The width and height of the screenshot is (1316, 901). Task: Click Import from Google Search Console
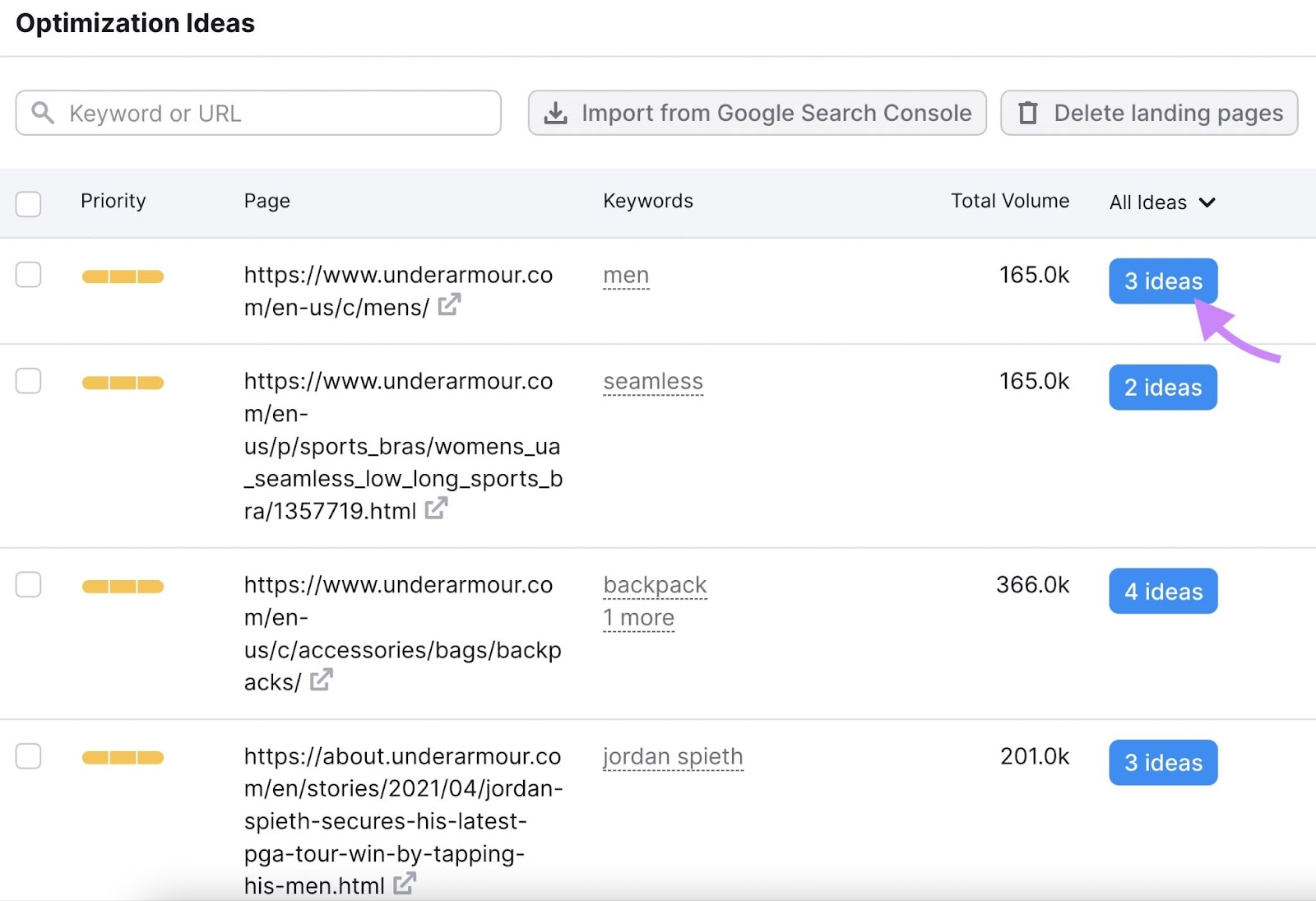756,113
